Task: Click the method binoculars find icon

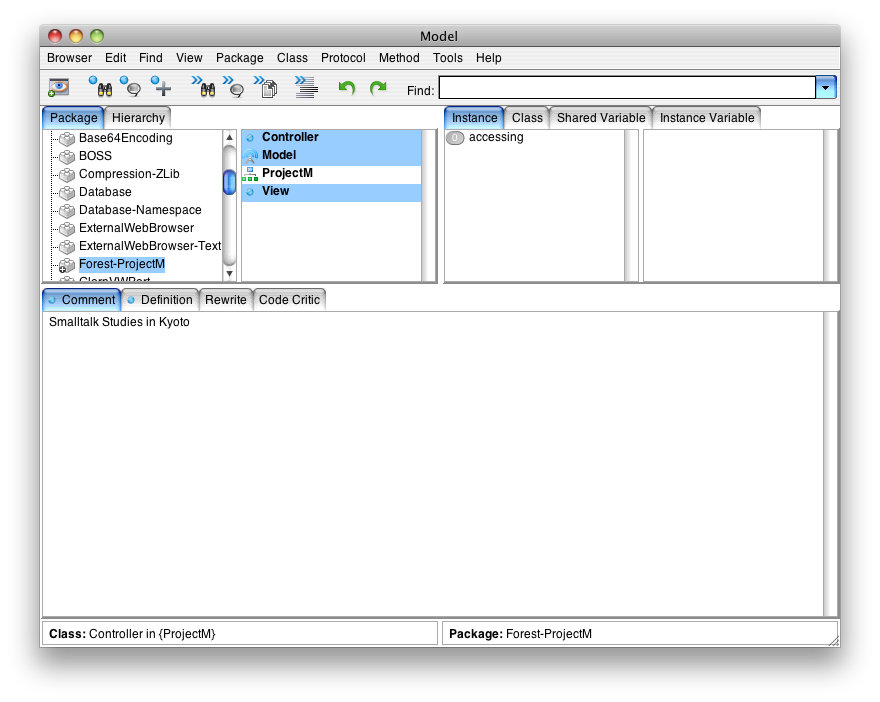Action: coord(204,87)
